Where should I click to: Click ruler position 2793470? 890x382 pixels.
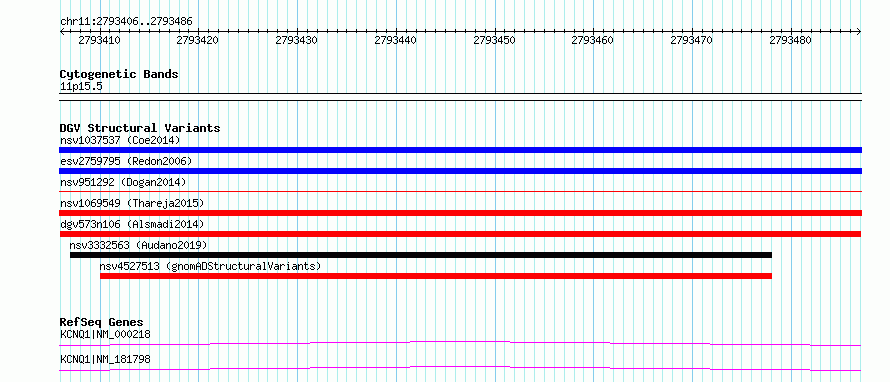tap(691, 40)
